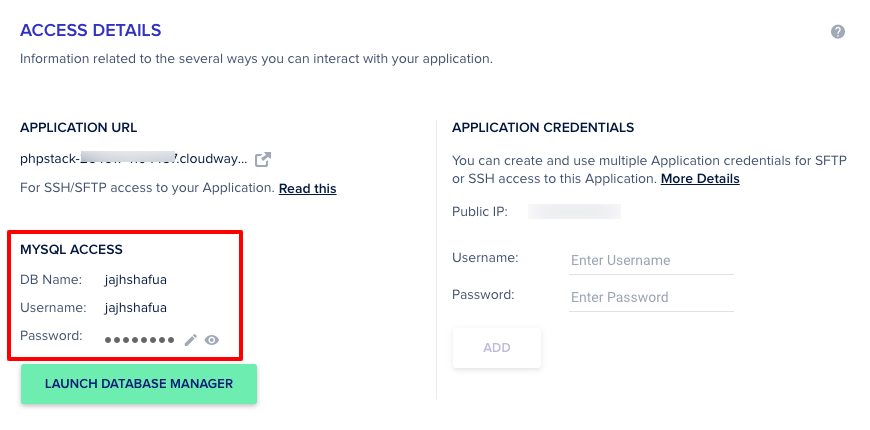Click the Public IP label
The height and width of the screenshot is (430, 870).
point(480,211)
